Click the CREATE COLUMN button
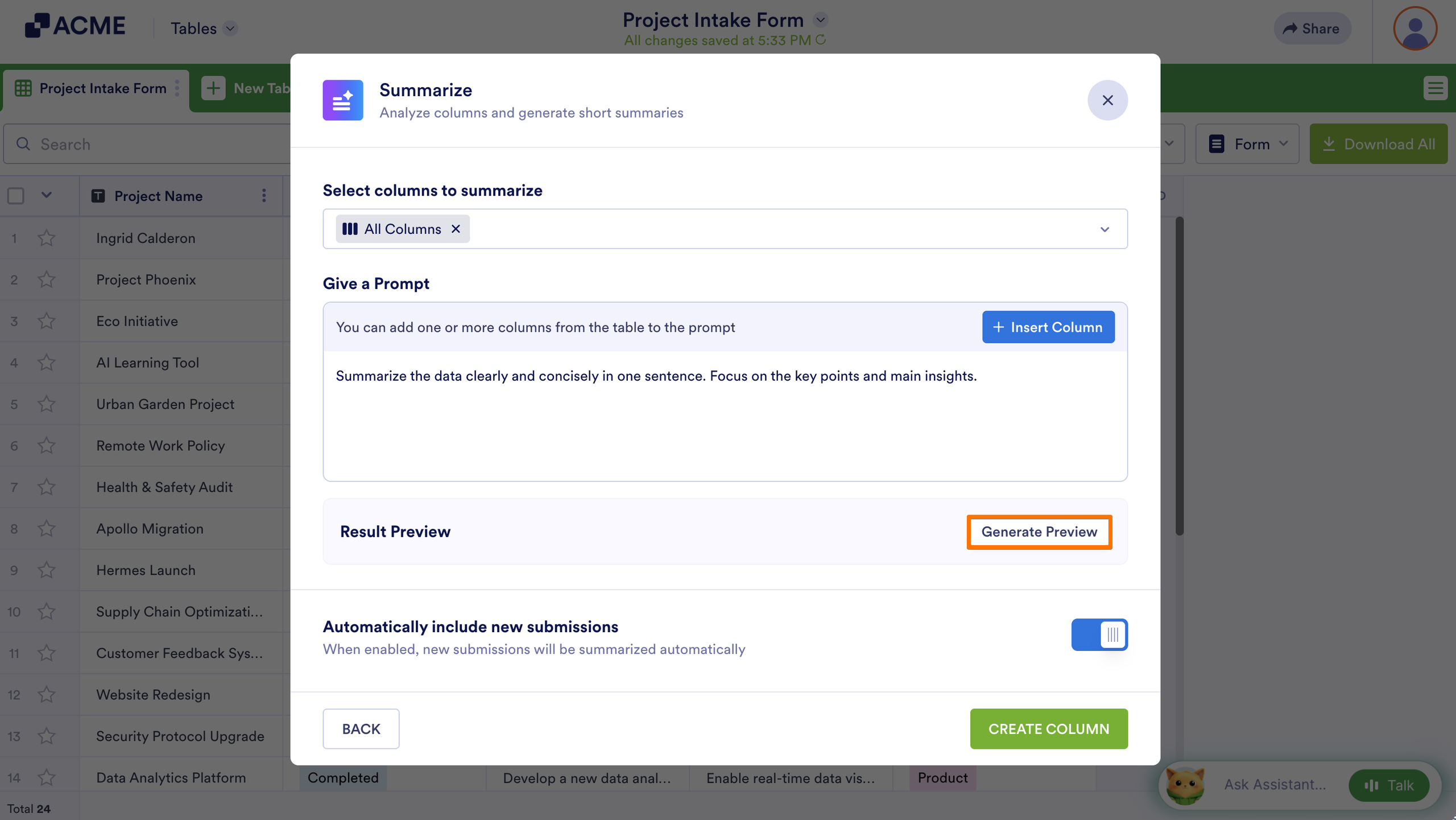This screenshot has height=820, width=1456. 1049,729
